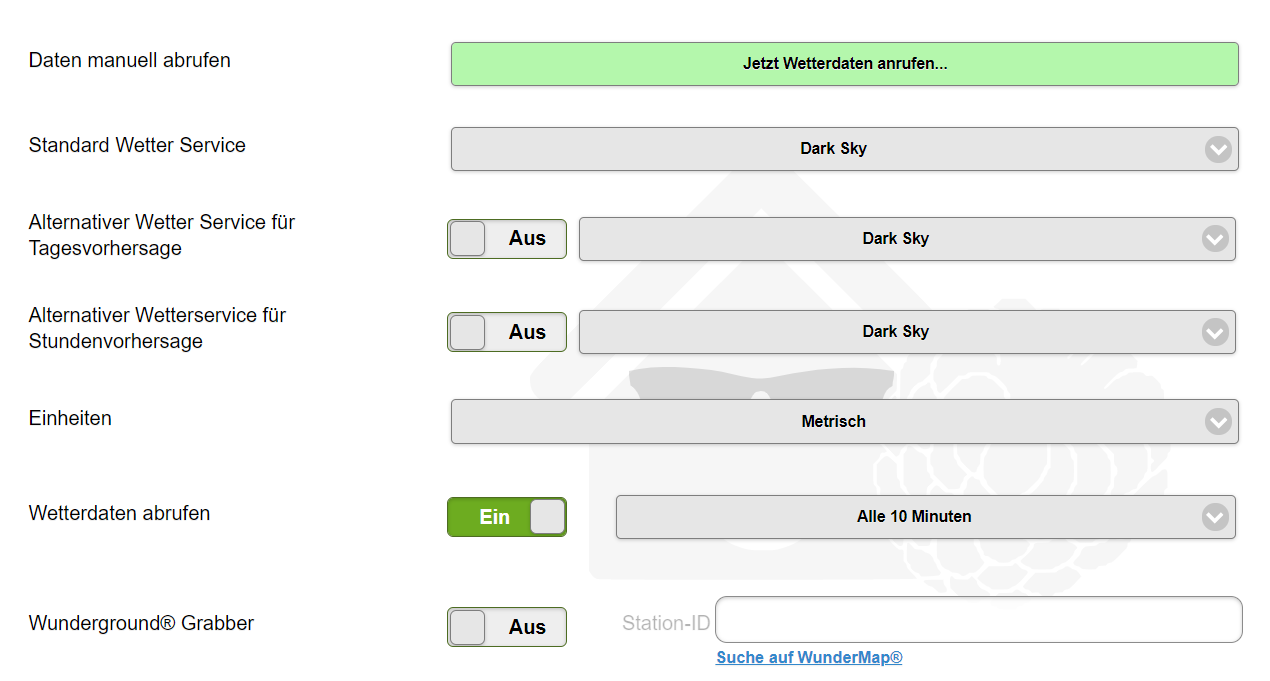Click the Stundenvorhersage dropdown arrow icon
Viewport: 1270px width, 681px height.
pos(1214,332)
